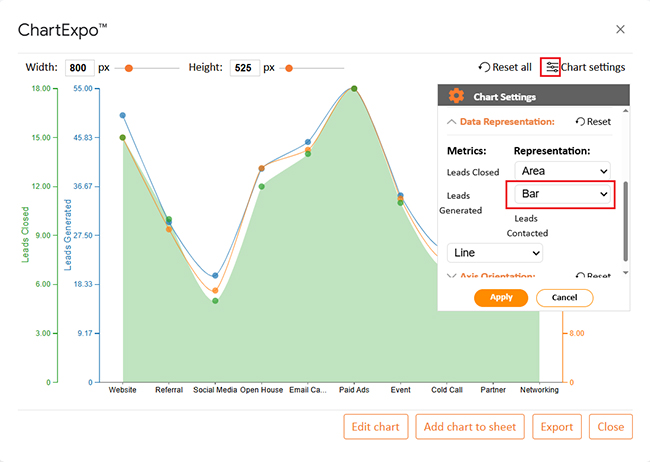Click the Height slider handle

289,69
